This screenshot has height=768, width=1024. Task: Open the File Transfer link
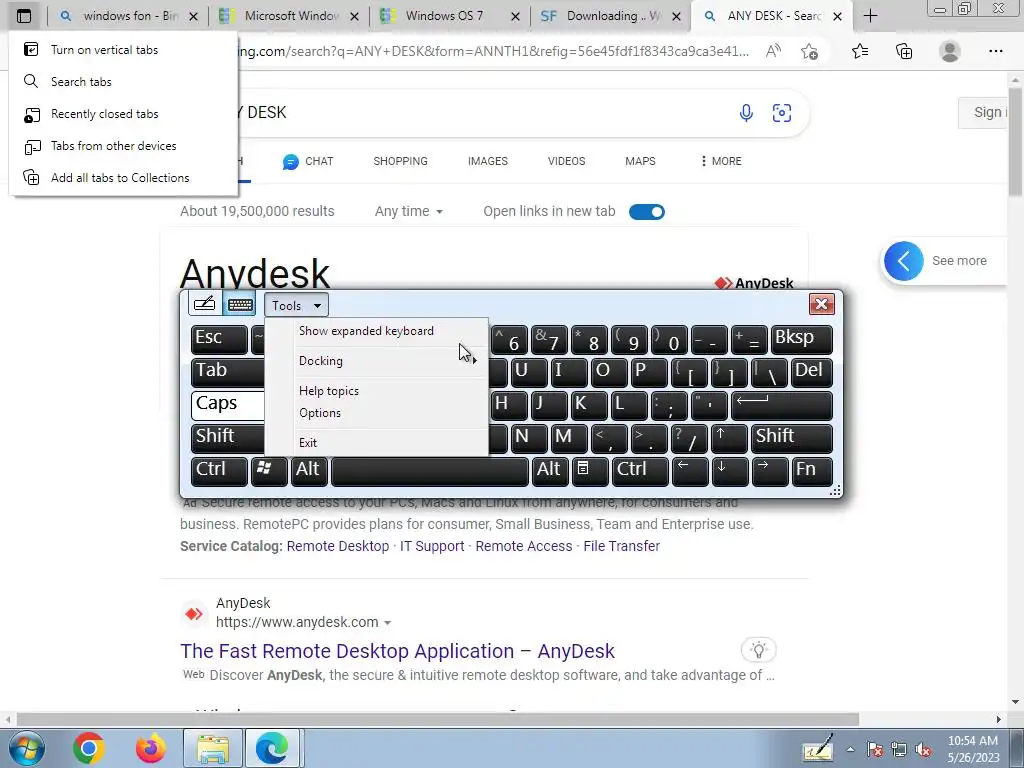click(x=621, y=547)
